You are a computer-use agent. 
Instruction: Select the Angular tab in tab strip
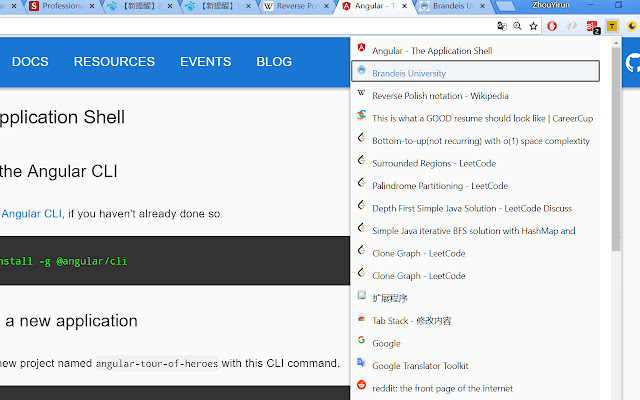pos(374,6)
